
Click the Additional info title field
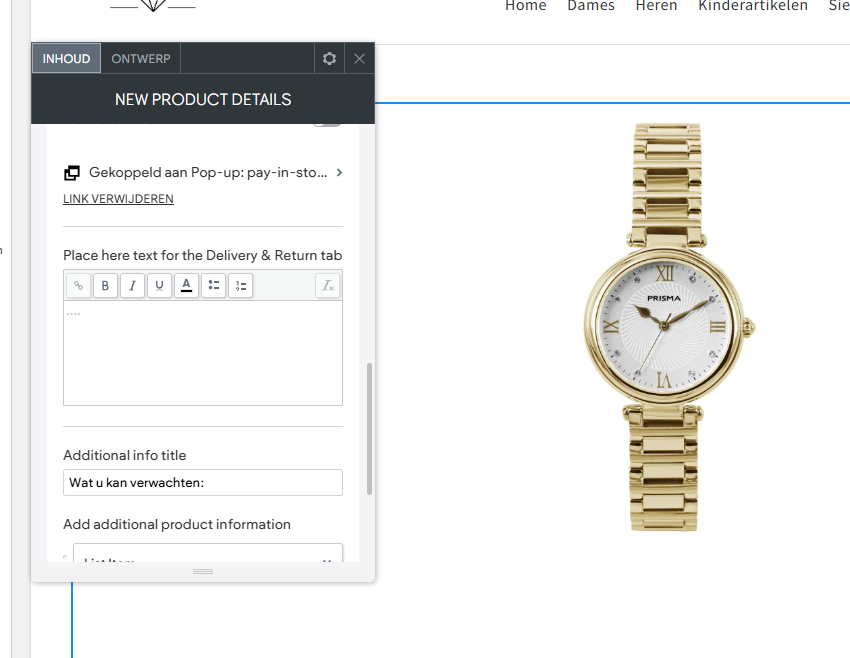point(203,482)
